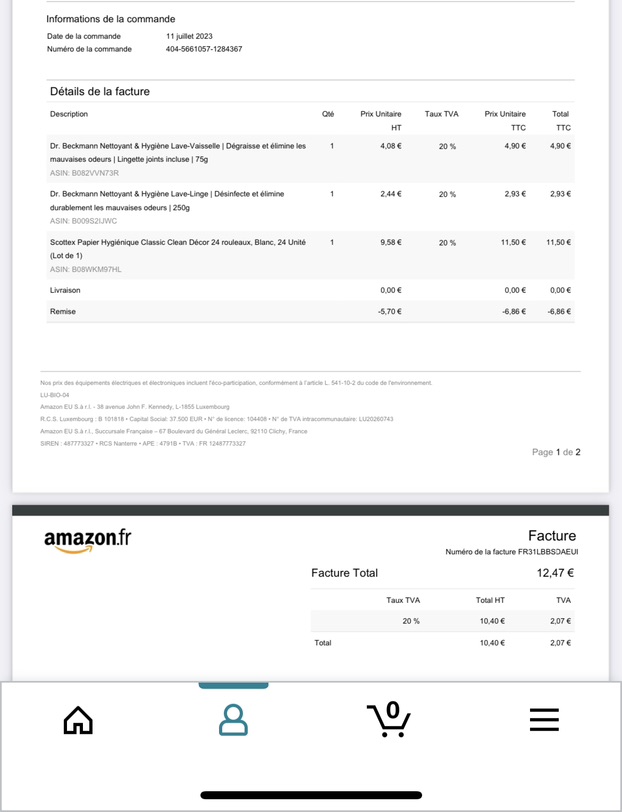
Task: Click the Page 1 de 2 indicator
Action: click(556, 452)
